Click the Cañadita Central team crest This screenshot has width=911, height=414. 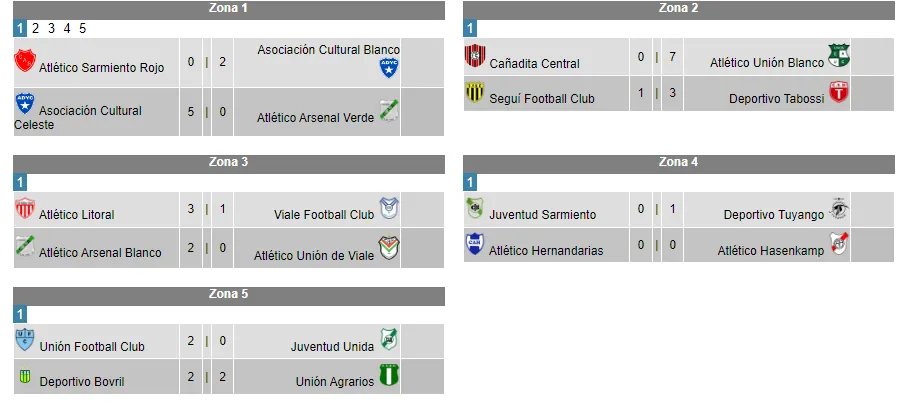[475, 56]
